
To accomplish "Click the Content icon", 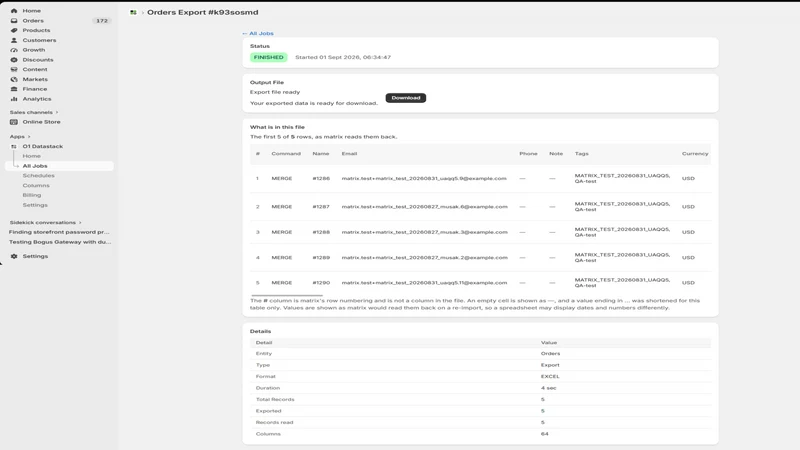I will 14,69.
